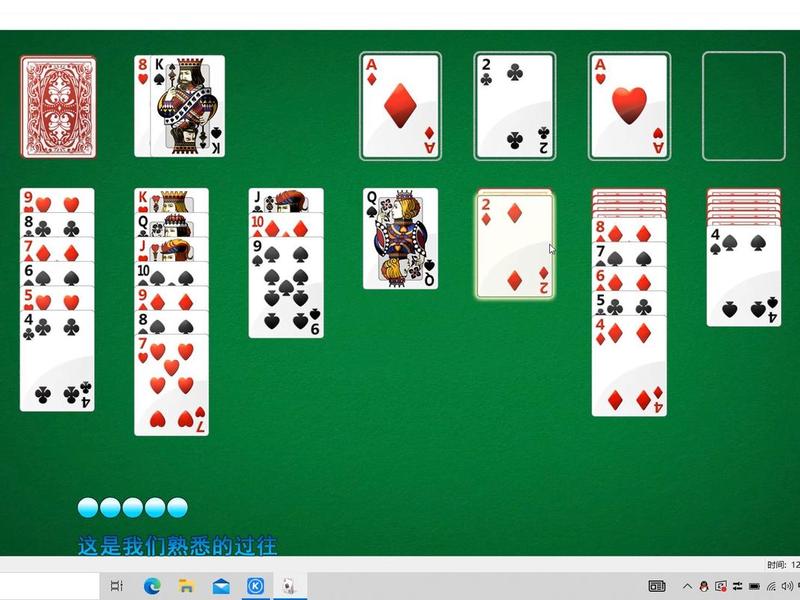Click the empty fourth foundation slot
800x600 pixels.
point(743,106)
